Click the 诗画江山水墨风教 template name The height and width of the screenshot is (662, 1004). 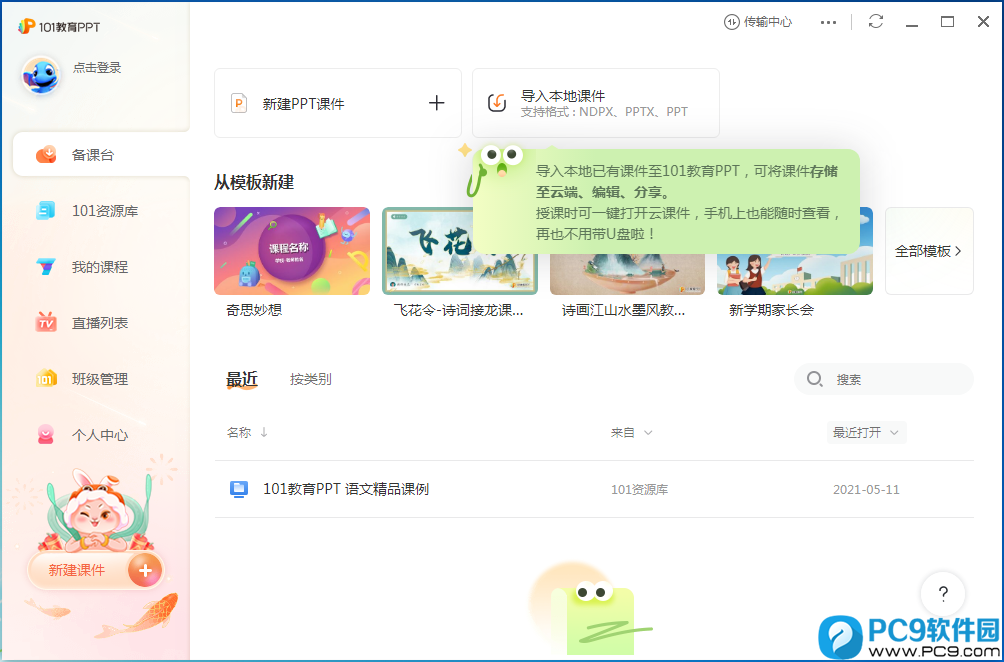[x=624, y=310]
